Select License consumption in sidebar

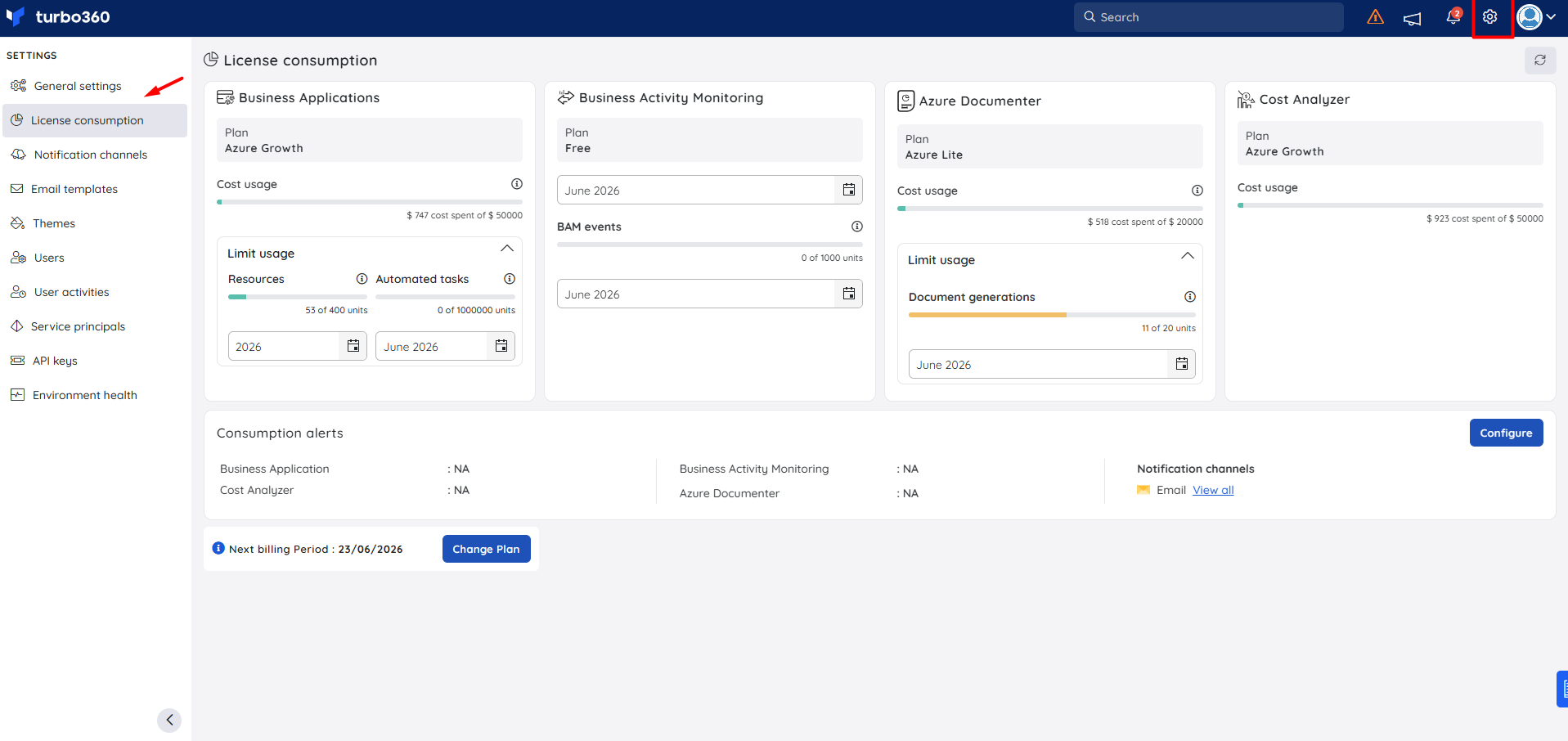pyautogui.click(x=95, y=120)
